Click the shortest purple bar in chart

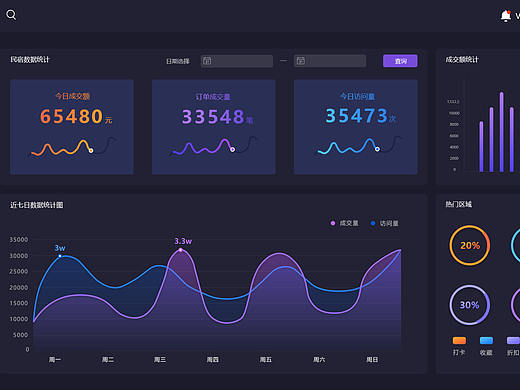tap(481, 146)
